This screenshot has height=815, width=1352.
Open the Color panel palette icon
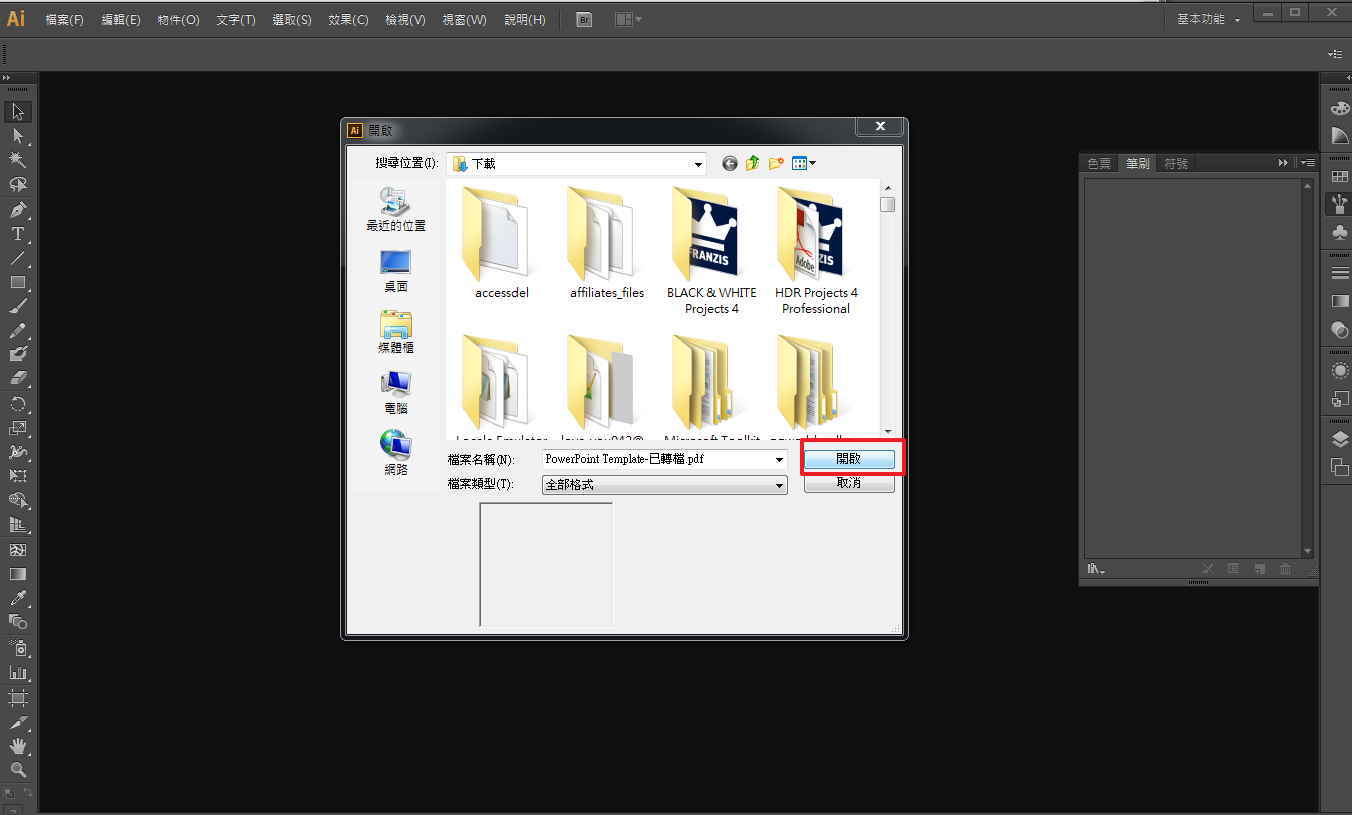pos(1340,109)
